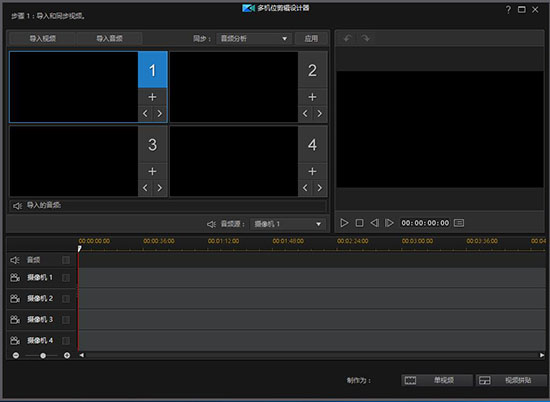550x402 pixels.
Task: Open the options icon beside timecode
Action: pos(459,223)
